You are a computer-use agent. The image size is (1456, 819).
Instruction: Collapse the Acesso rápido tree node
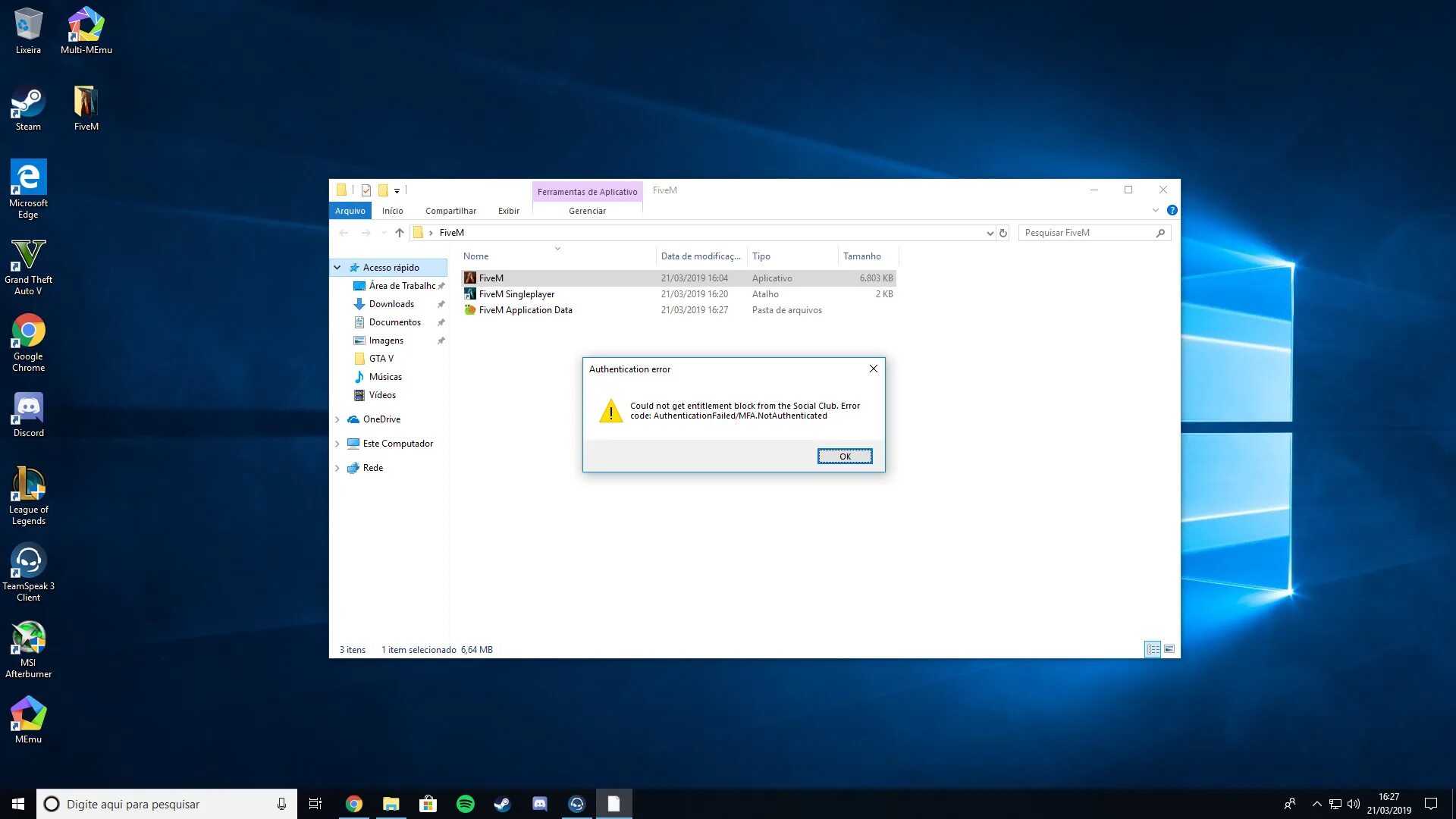click(x=337, y=268)
